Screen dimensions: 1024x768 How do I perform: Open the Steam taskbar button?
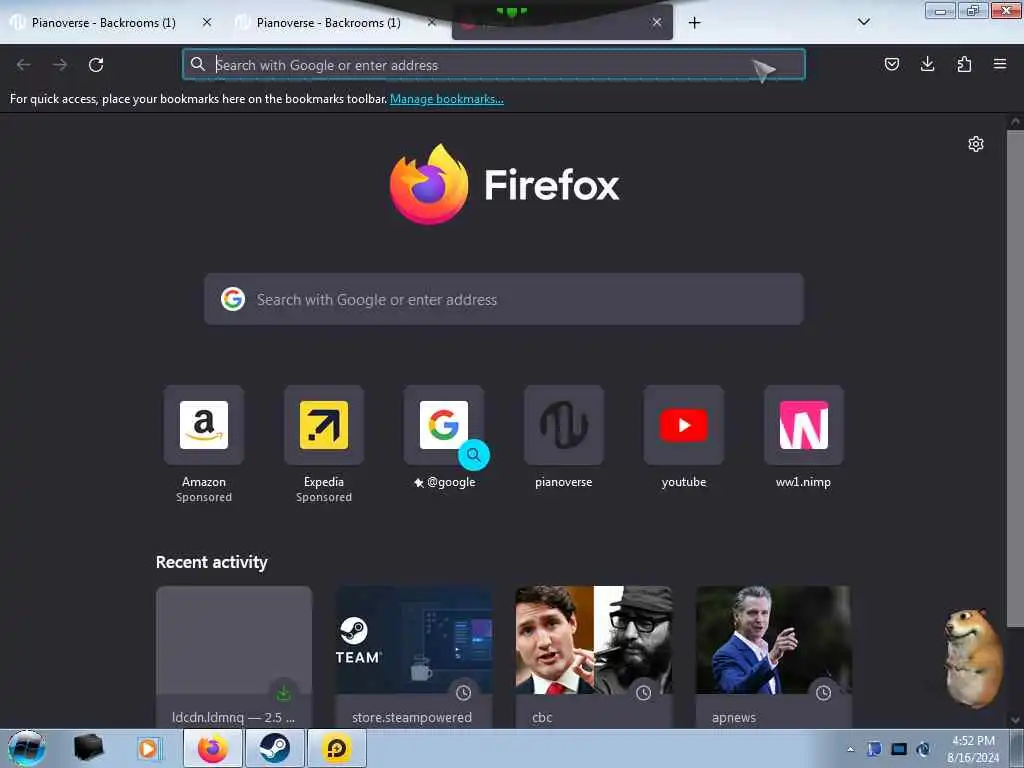pos(274,748)
